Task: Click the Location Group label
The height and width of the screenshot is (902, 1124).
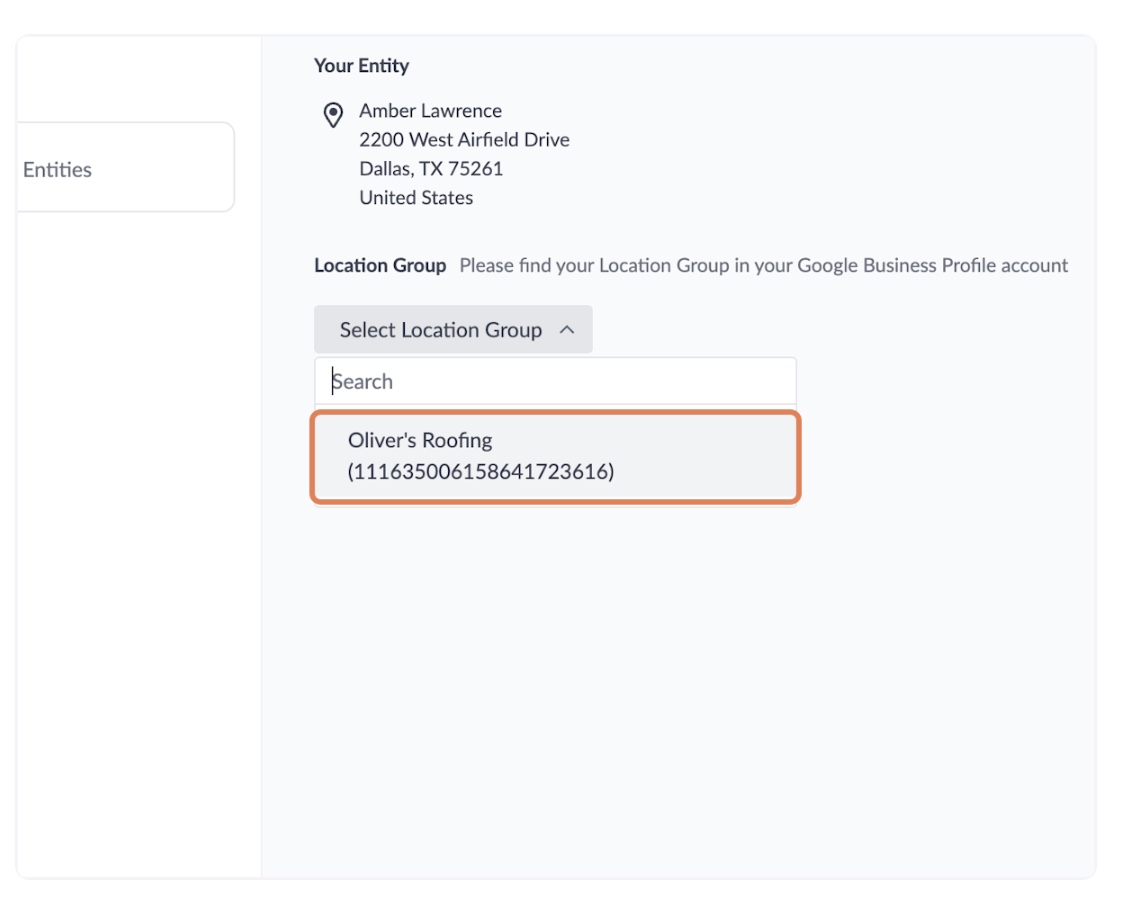Action: [x=380, y=265]
